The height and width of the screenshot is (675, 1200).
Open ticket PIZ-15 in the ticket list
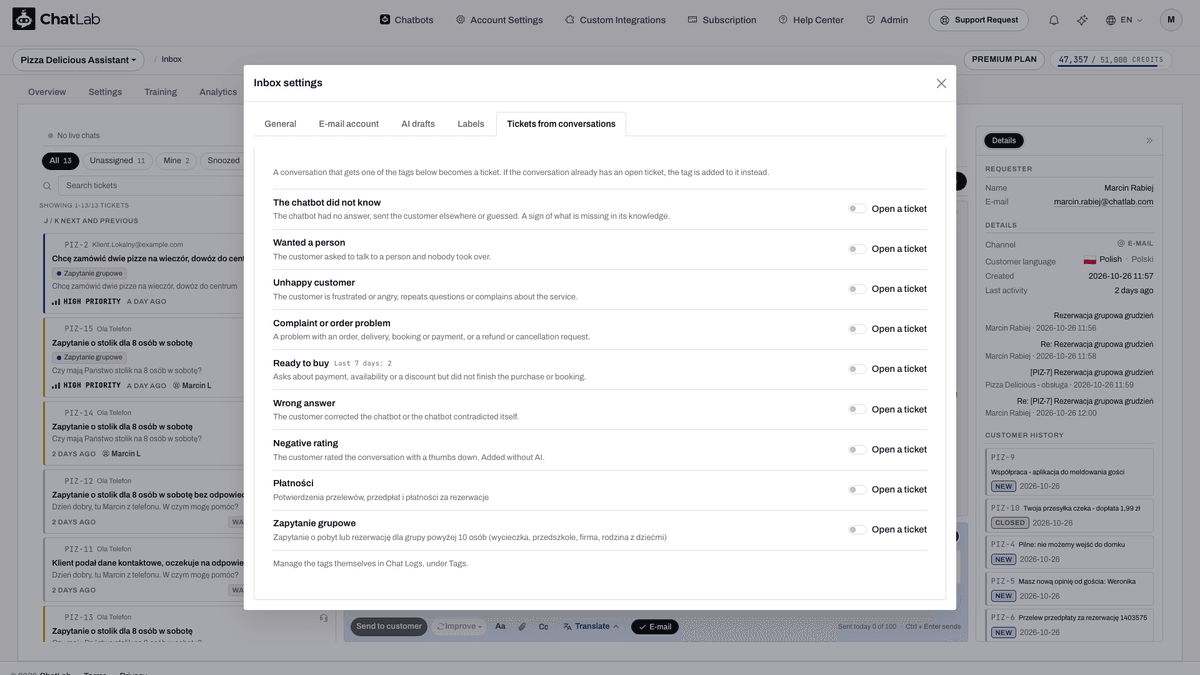click(144, 357)
